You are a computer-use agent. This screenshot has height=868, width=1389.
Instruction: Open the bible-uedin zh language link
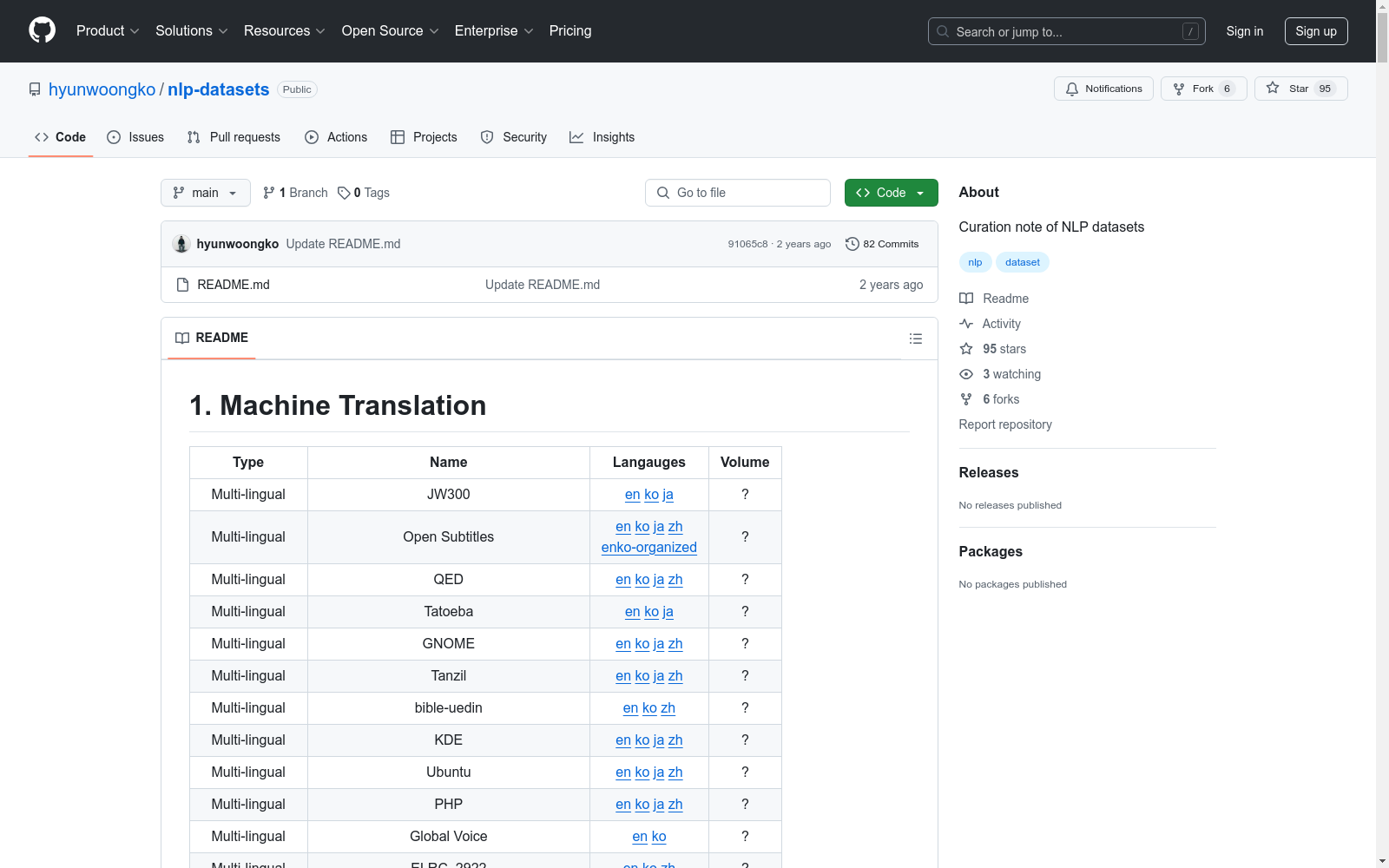pos(668,708)
